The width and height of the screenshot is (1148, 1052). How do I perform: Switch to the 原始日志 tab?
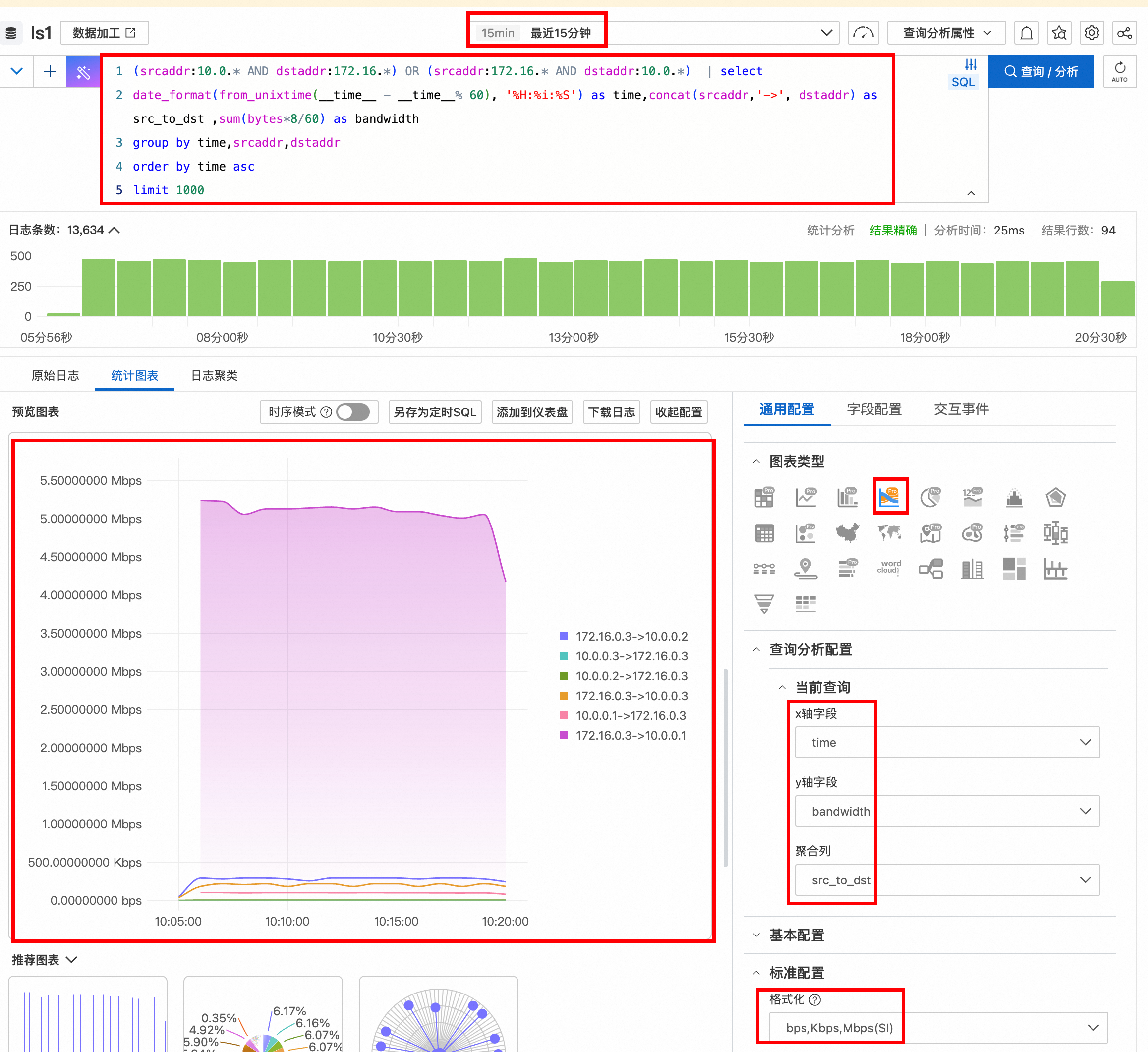point(55,375)
